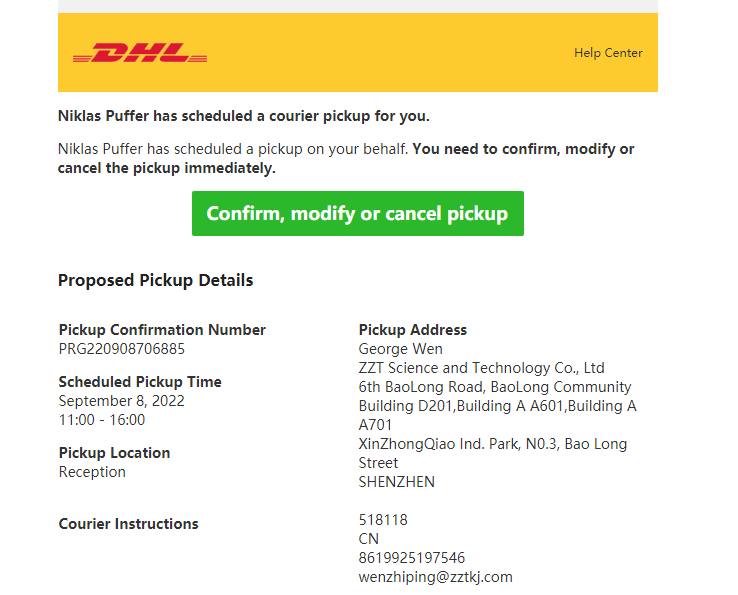
Task: Select the confirmation number PRG220908706885
Action: (x=121, y=349)
